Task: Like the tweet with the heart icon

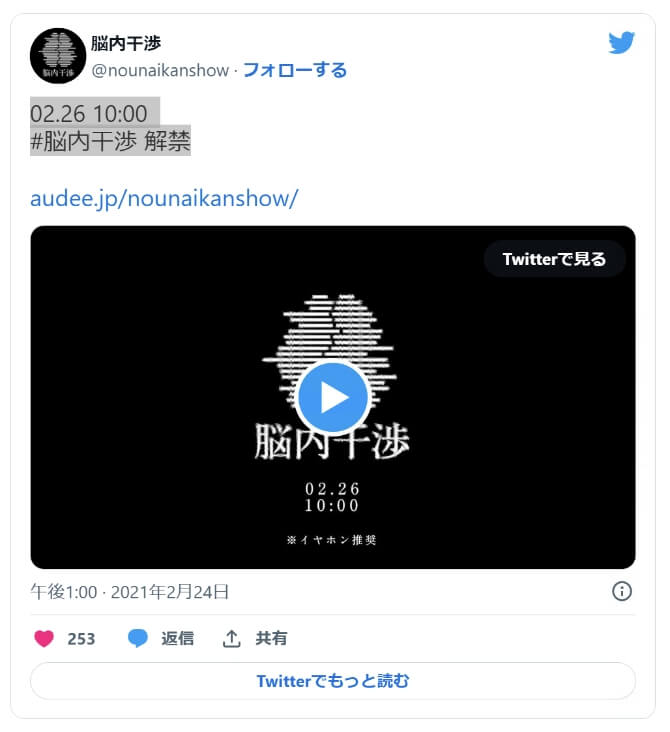Action: click(x=44, y=638)
